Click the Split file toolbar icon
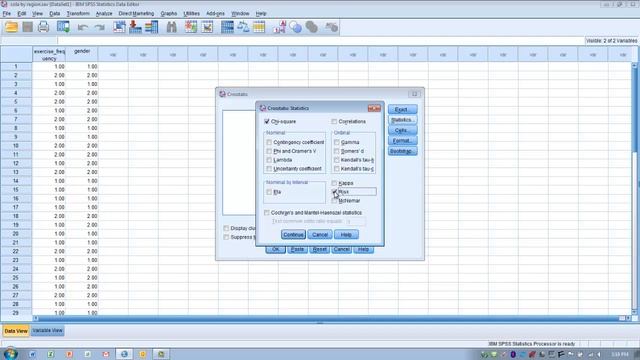This screenshot has height=360, width=640. coord(227,27)
